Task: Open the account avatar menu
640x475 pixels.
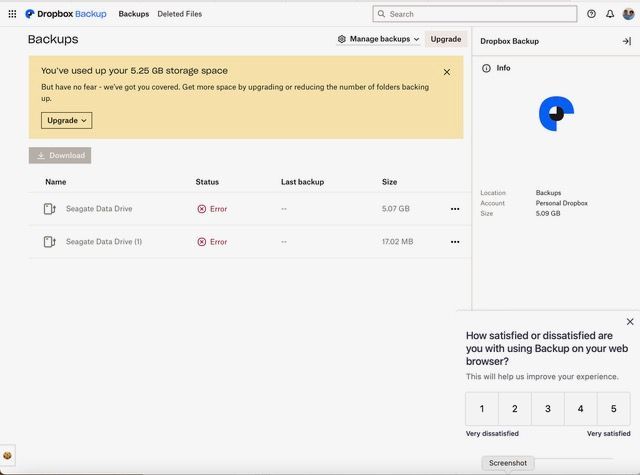Action: tap(629, 14)
